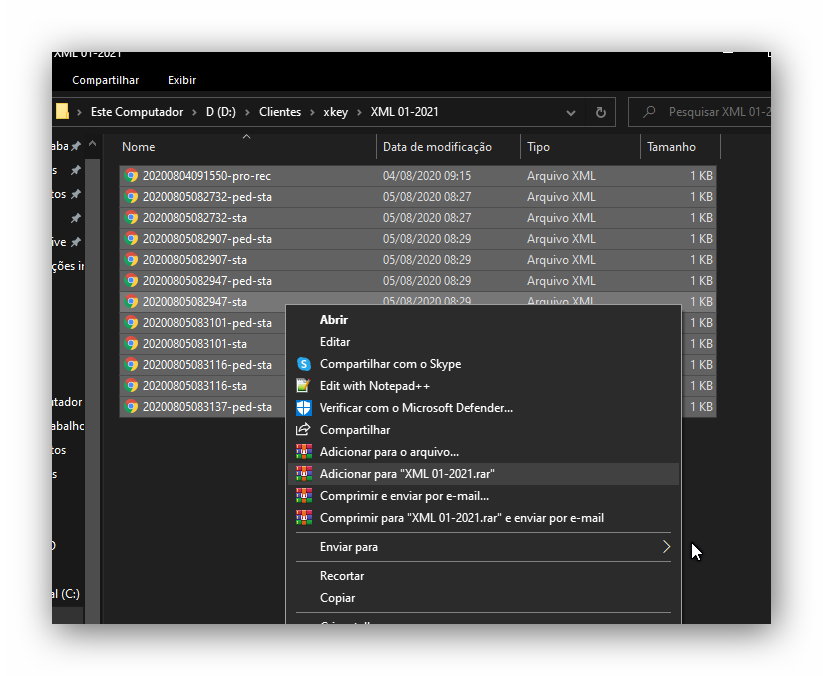
Task: Click Chrome icon of 20200805083137-ped-sta file
Action: click(131, 407)
